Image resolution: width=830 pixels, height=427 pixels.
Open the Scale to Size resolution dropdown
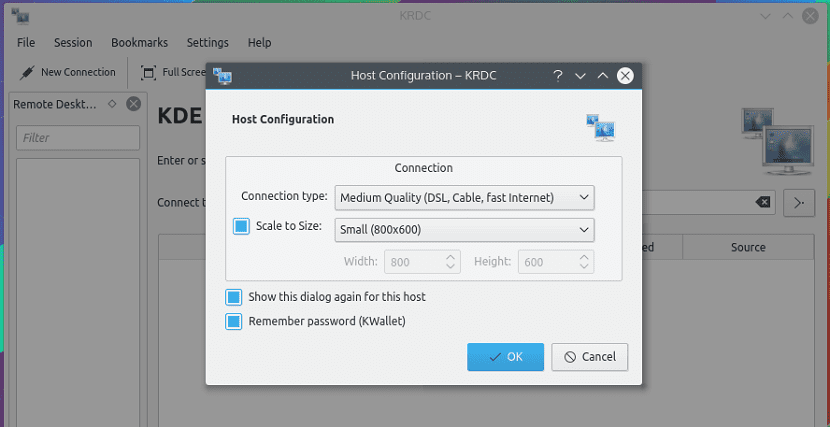[x=464, y=230]
